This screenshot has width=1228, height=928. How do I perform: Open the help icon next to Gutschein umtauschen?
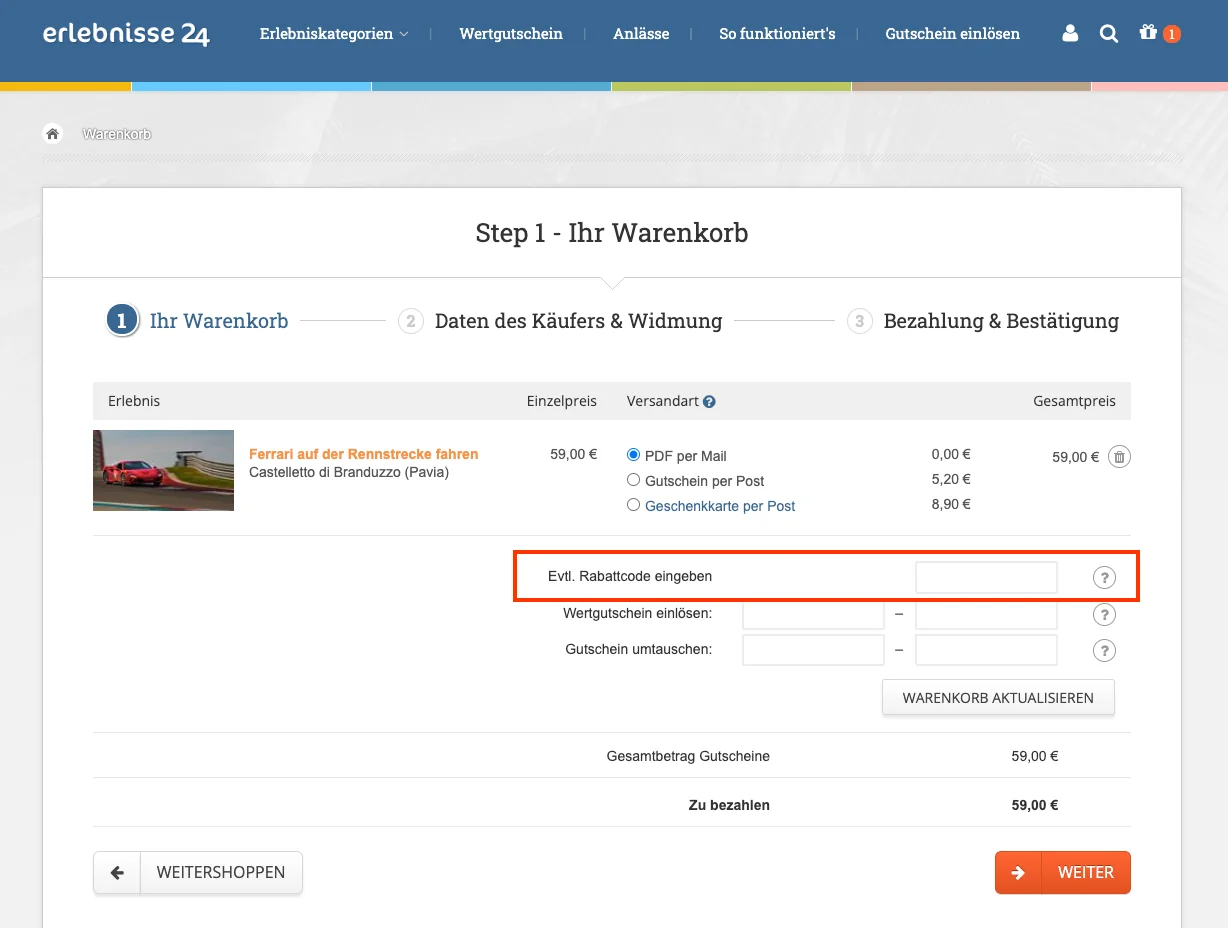pyautogui.click(x=1104, y=650)
